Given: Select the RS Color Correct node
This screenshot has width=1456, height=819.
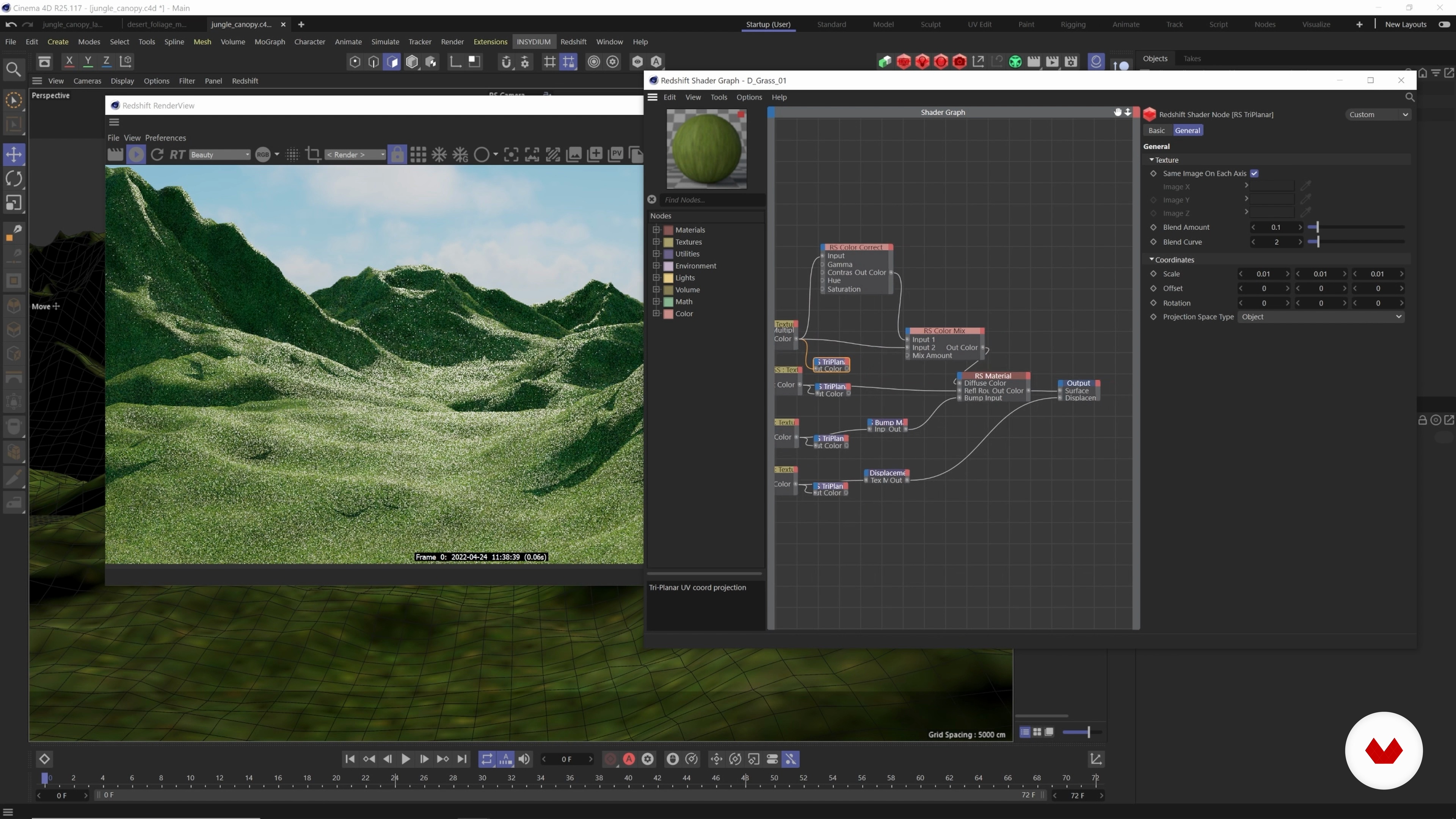Looking at the screenshot, I should pyautogui.click(x=856, y=247).
